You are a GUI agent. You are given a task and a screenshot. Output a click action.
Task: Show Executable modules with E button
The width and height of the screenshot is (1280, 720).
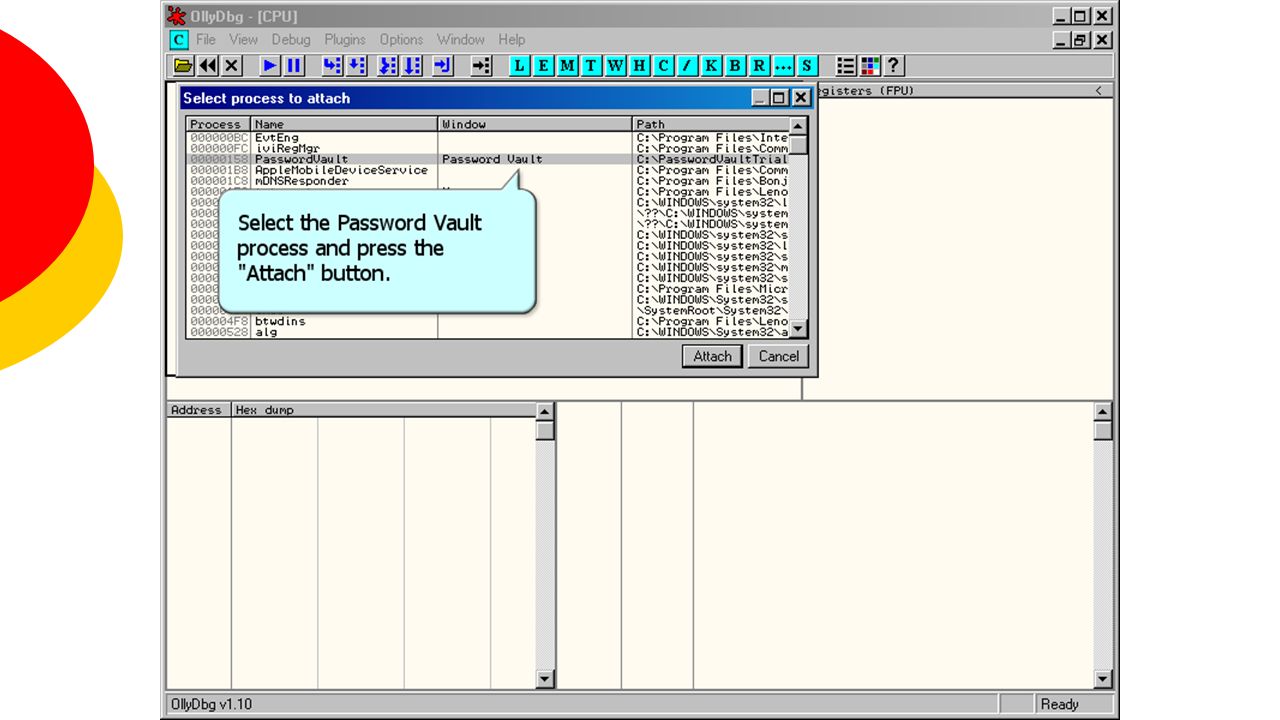click(x=544, y=65)
